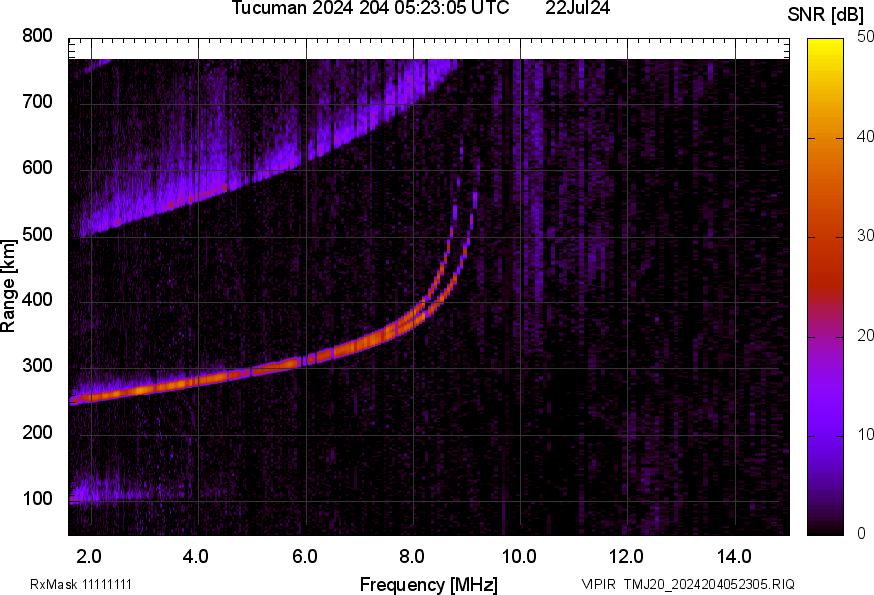Click the frequency tick label "10.0"
The height and width of the screenshot is (595, 874).
coord(519,557)
